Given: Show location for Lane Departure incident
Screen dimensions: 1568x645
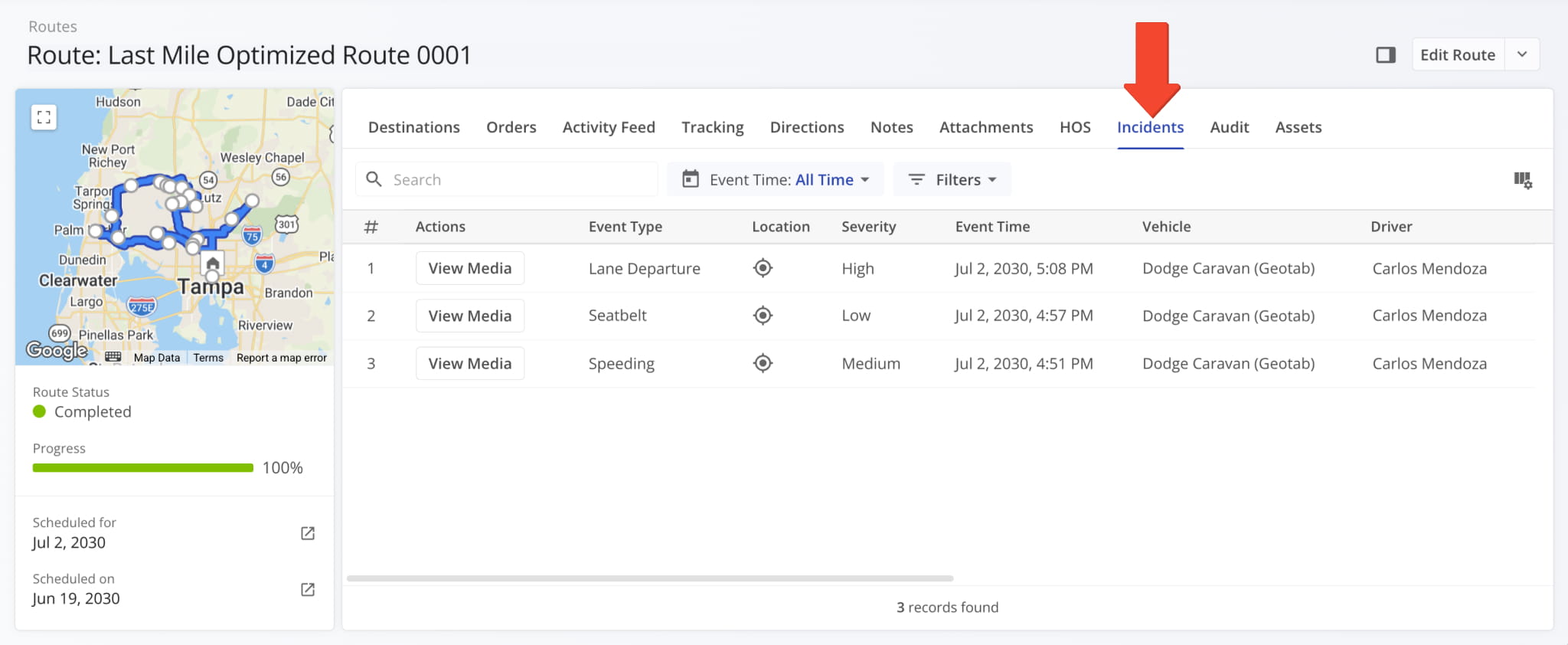Looking at the screenshot, I should point(763,268).
